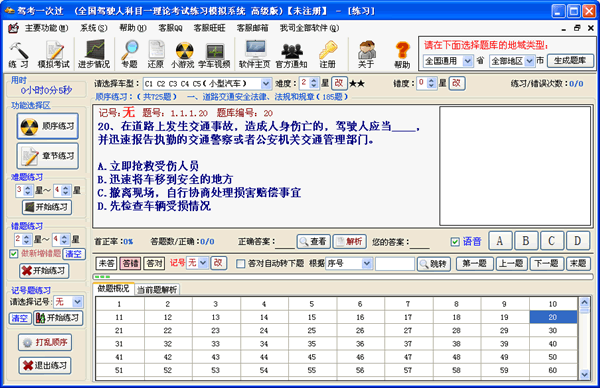This screenshot has width=600, height=388.
Task: Toggle 答对自动转下题 checkbox
Action: [x=241, y=264]
